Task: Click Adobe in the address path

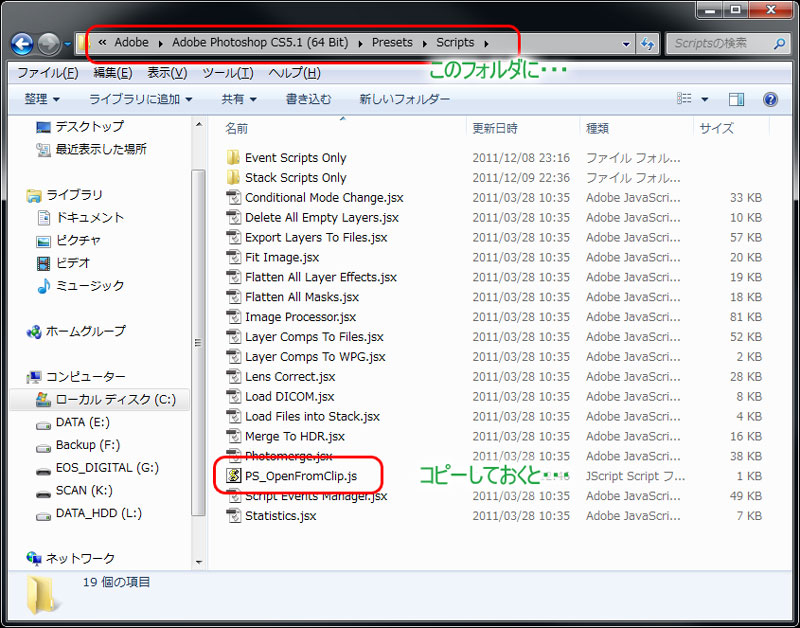Action: (131, 42)
